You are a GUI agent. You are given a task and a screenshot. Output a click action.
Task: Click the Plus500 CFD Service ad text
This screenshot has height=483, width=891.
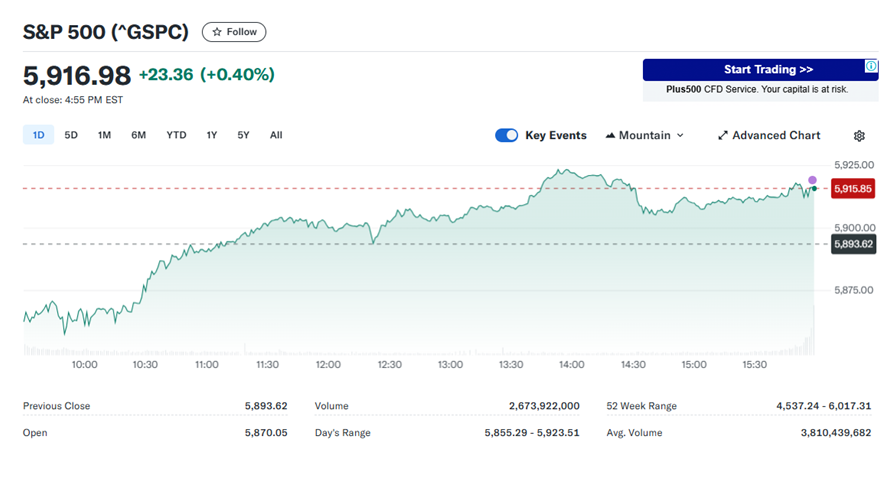pos(757,89)
